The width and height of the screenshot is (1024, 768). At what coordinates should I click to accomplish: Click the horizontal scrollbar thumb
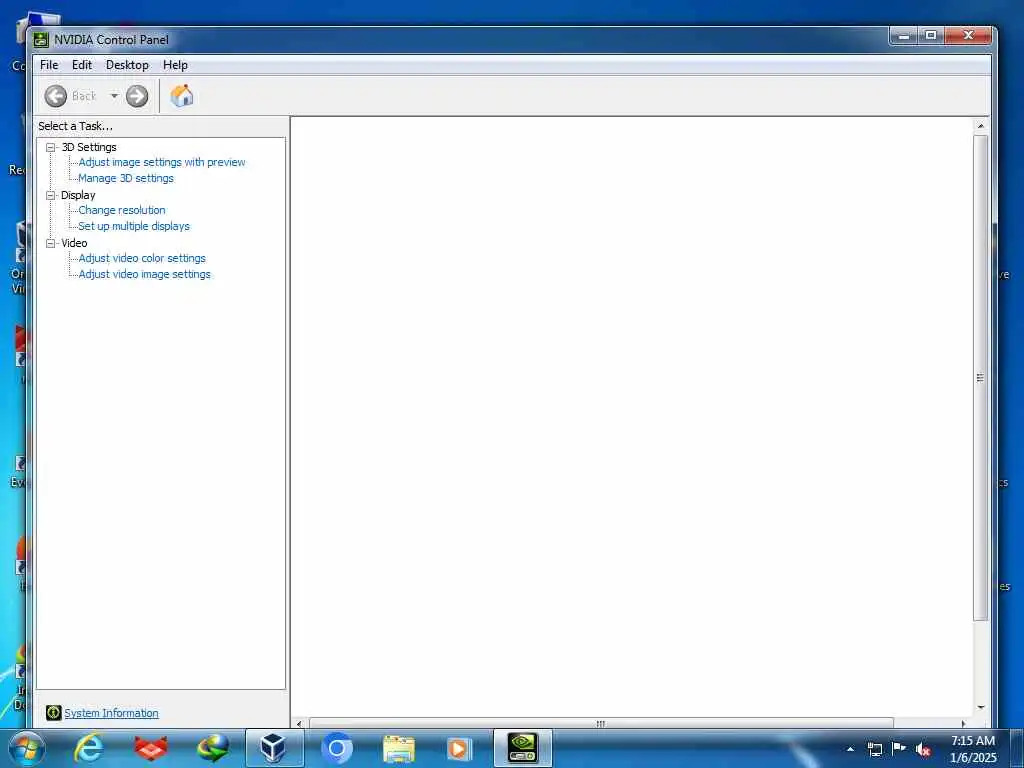[601, 724]
